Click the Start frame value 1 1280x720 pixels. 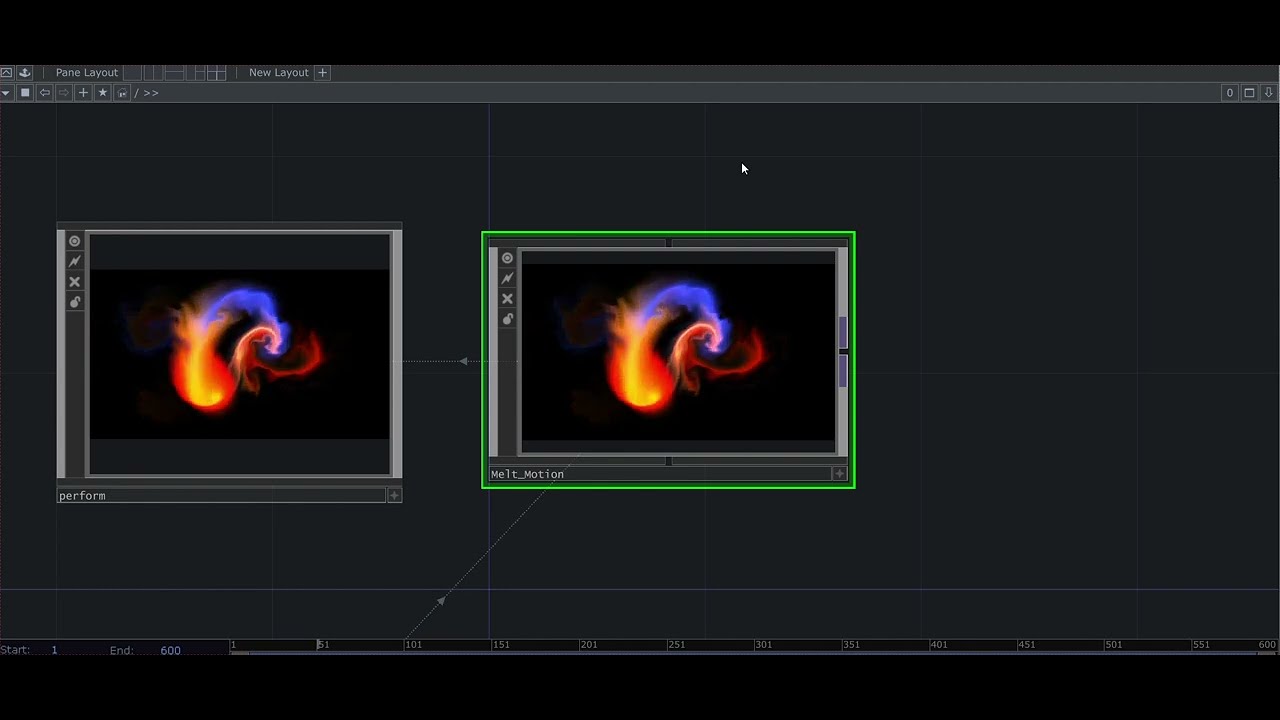pos(54,650)
